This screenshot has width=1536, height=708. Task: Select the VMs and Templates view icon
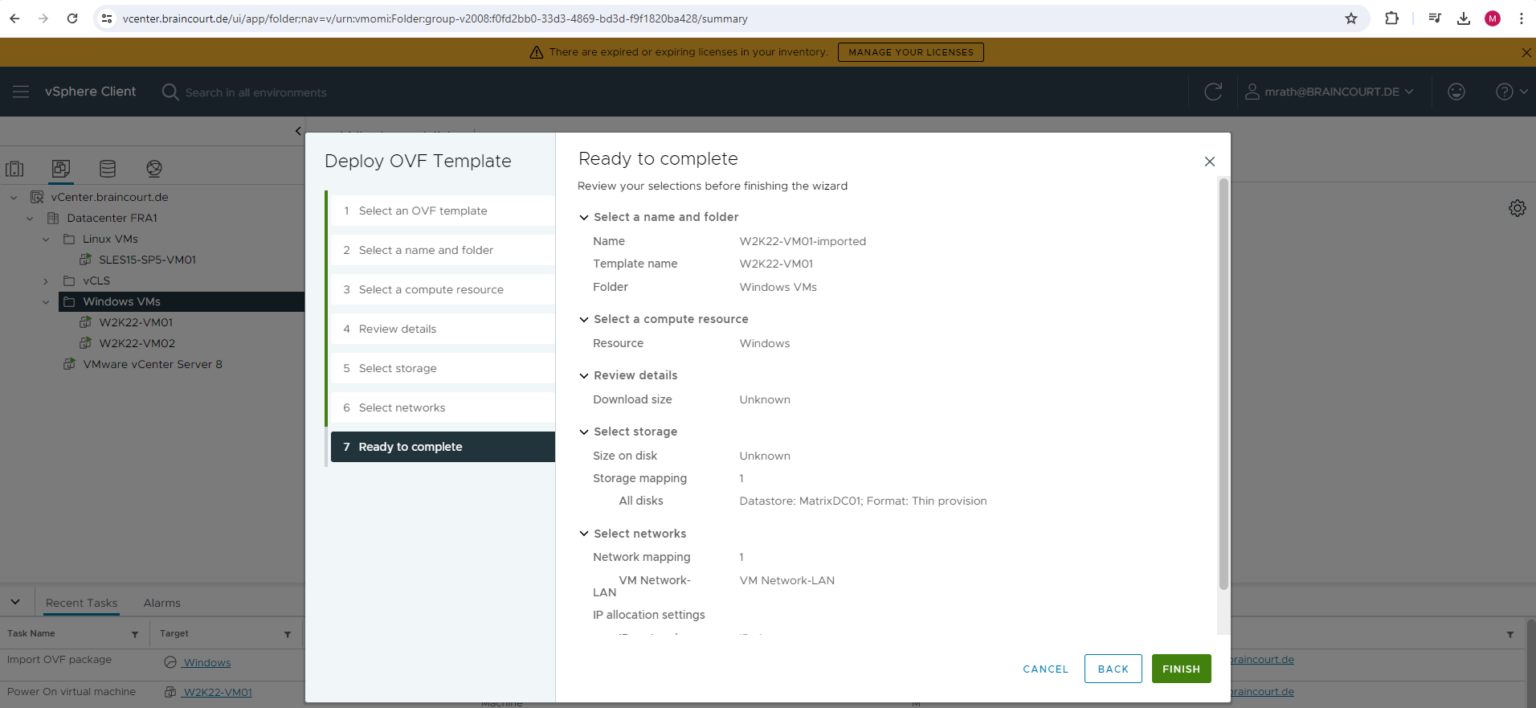(60, 168)
